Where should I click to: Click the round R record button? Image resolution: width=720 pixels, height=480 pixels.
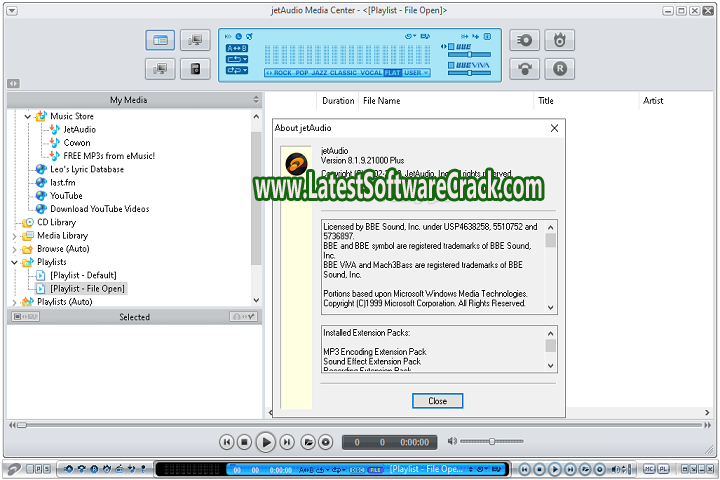(560, 69)
